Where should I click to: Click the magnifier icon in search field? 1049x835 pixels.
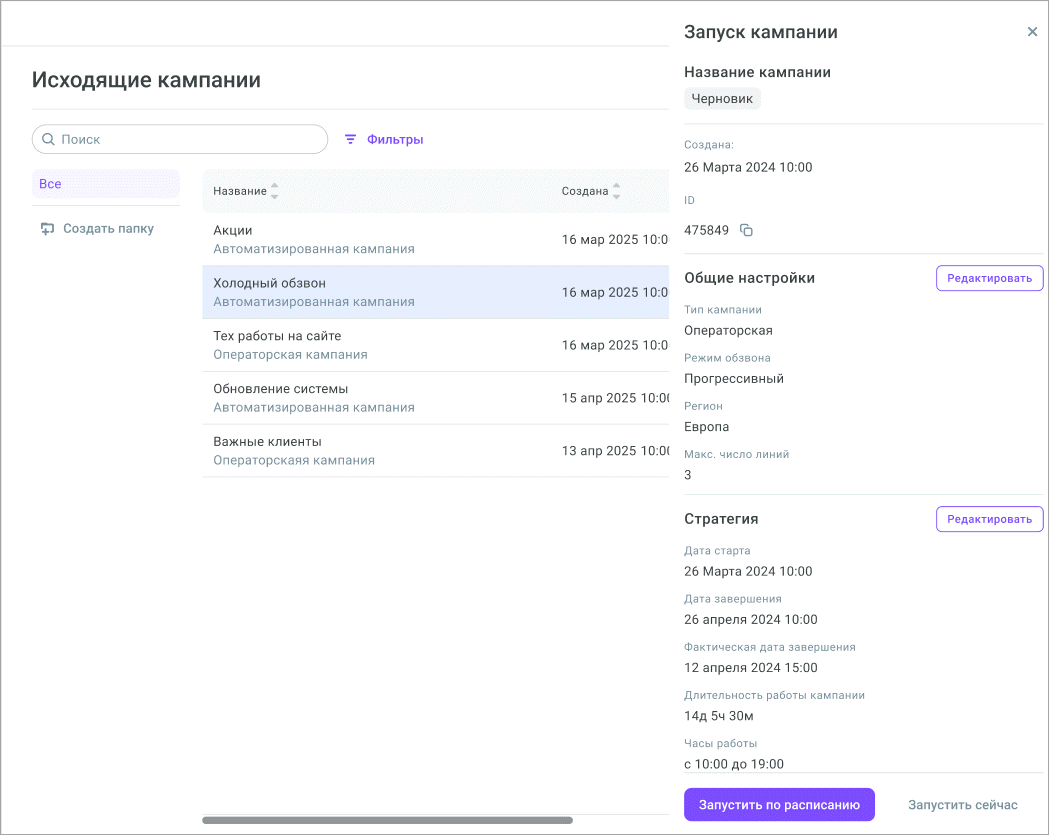[x=48, y=140]
